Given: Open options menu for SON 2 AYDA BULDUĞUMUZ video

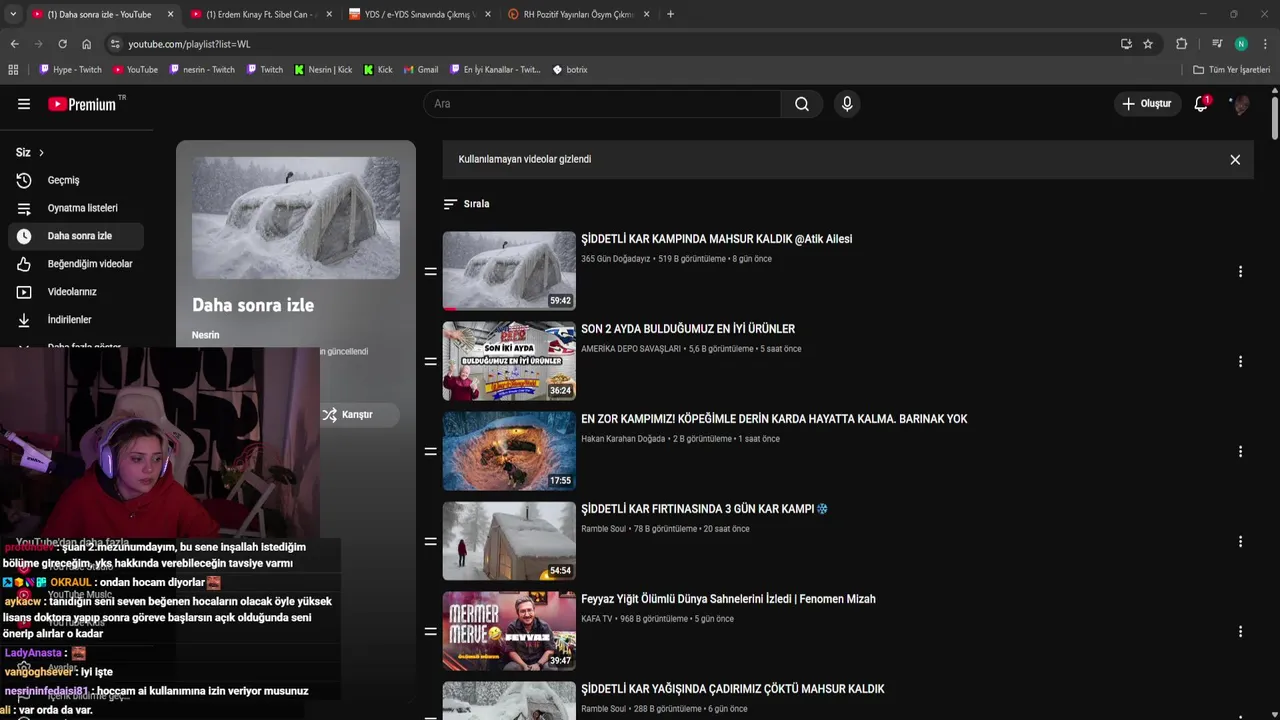Looking at the screenshot, I should click(x=1240, y=361).
